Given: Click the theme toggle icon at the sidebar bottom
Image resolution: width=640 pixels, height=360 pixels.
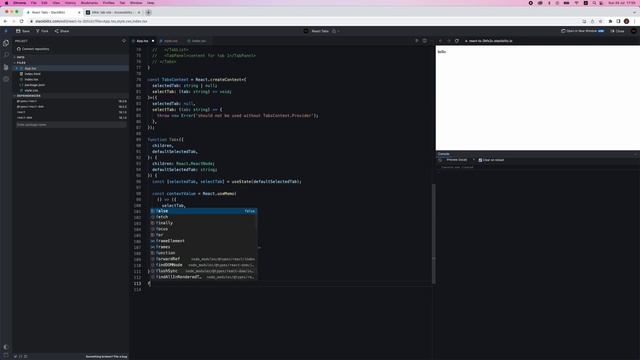Looking at the screenshot, I should tap(6, 347).
